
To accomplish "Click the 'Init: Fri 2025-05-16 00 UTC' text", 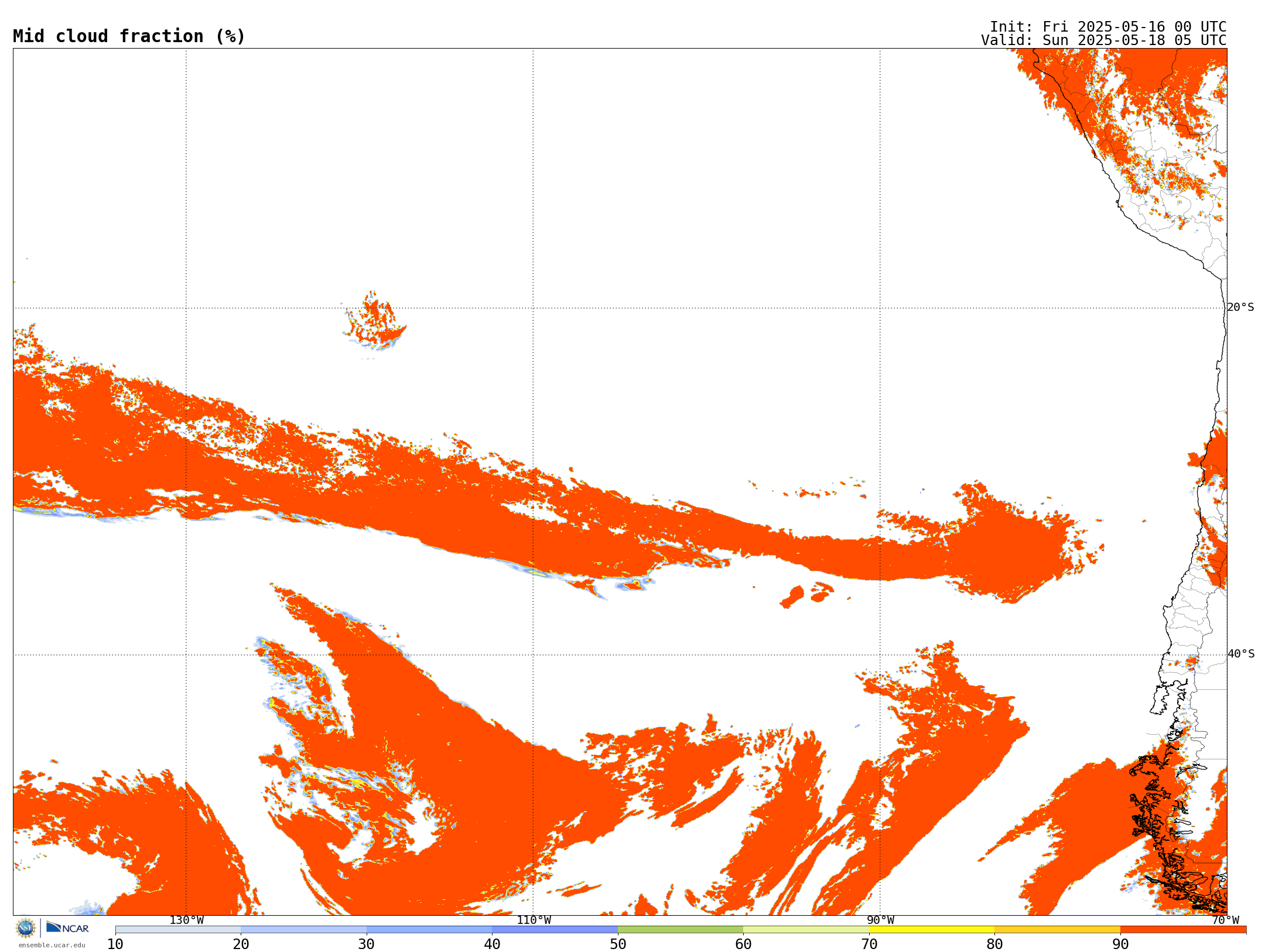I will click(1108, 27).
